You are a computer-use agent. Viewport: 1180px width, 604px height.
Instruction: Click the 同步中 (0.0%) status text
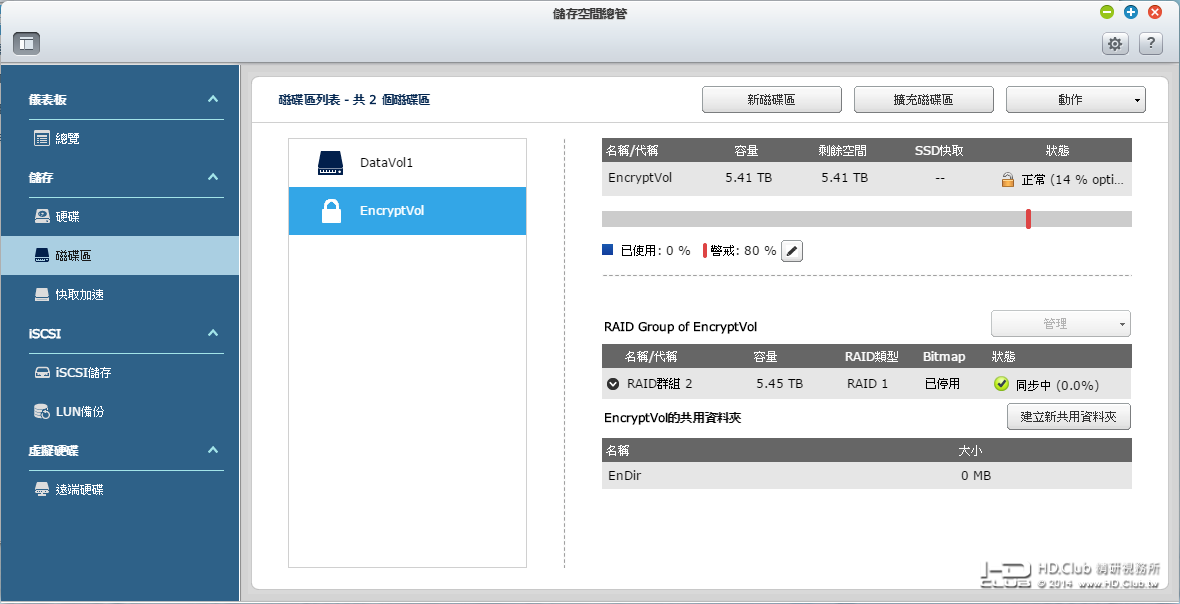click(x=1057, y=385)
